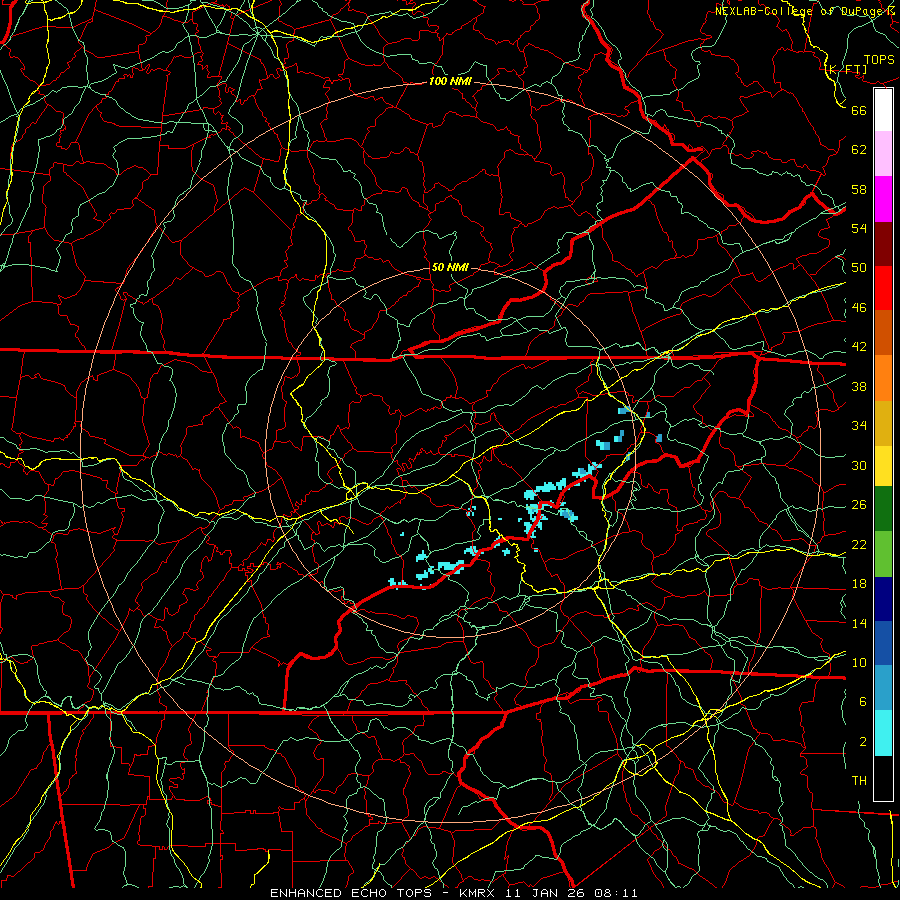Click the "08:11" timestamp text
The image size is (900, 900).
[616, 893]
